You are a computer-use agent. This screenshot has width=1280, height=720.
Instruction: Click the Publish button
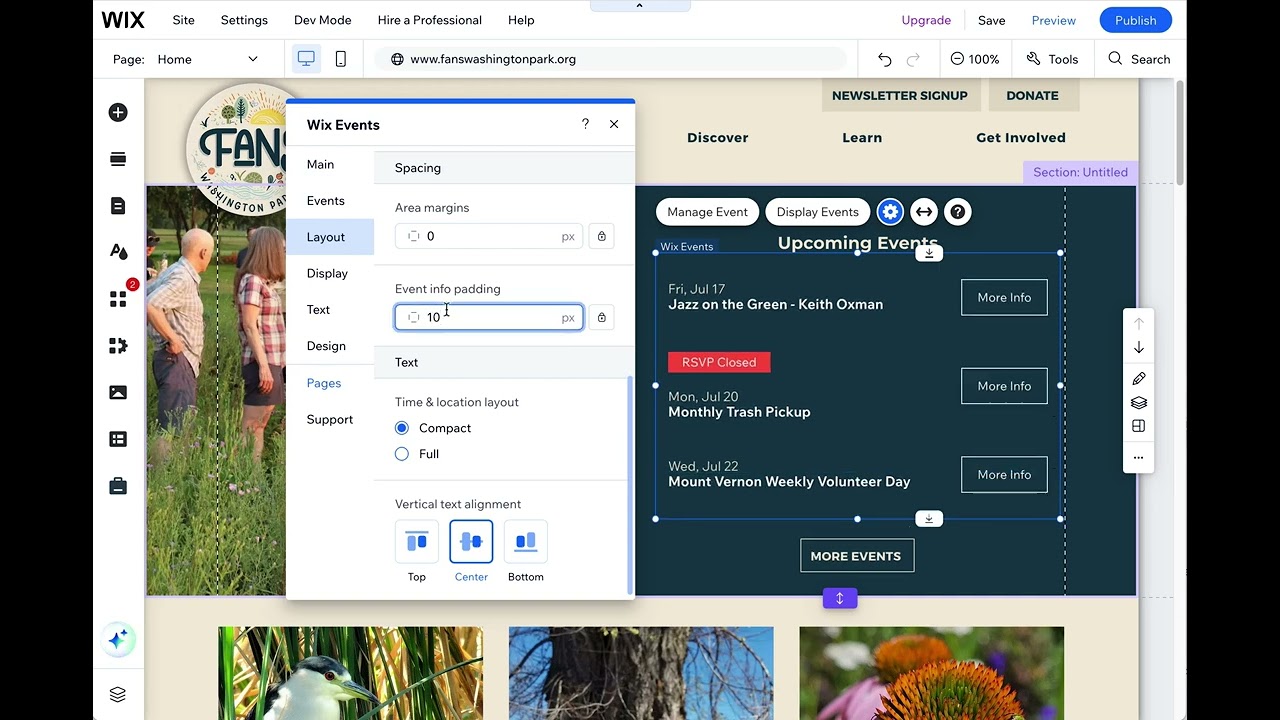pyautogui.click(x=1136, y=20)
